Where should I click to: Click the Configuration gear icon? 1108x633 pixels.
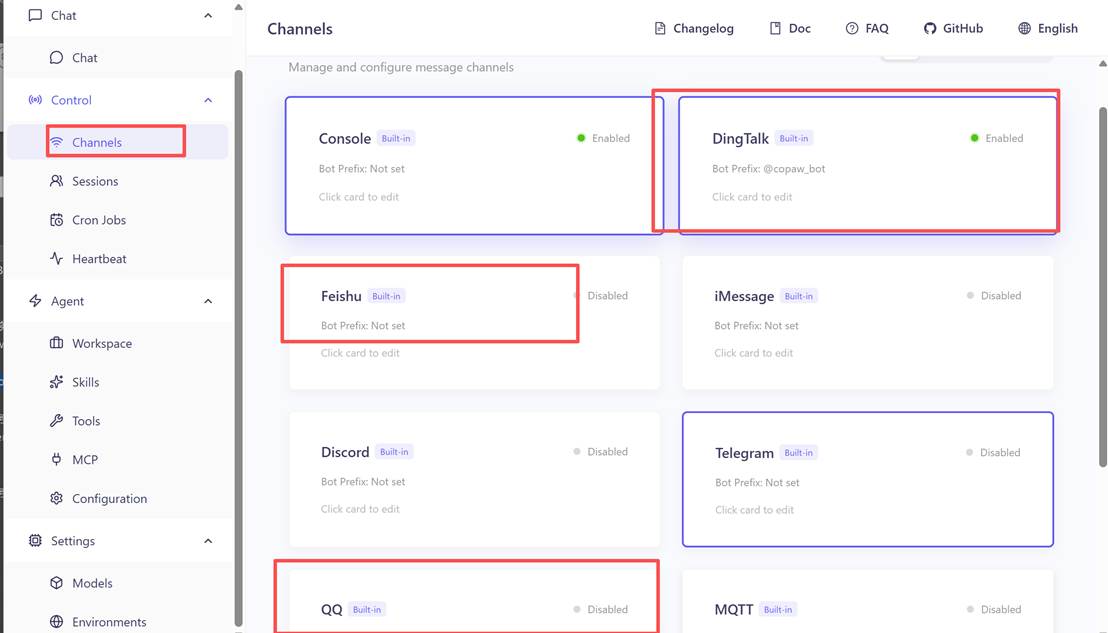tap(57, 498)
